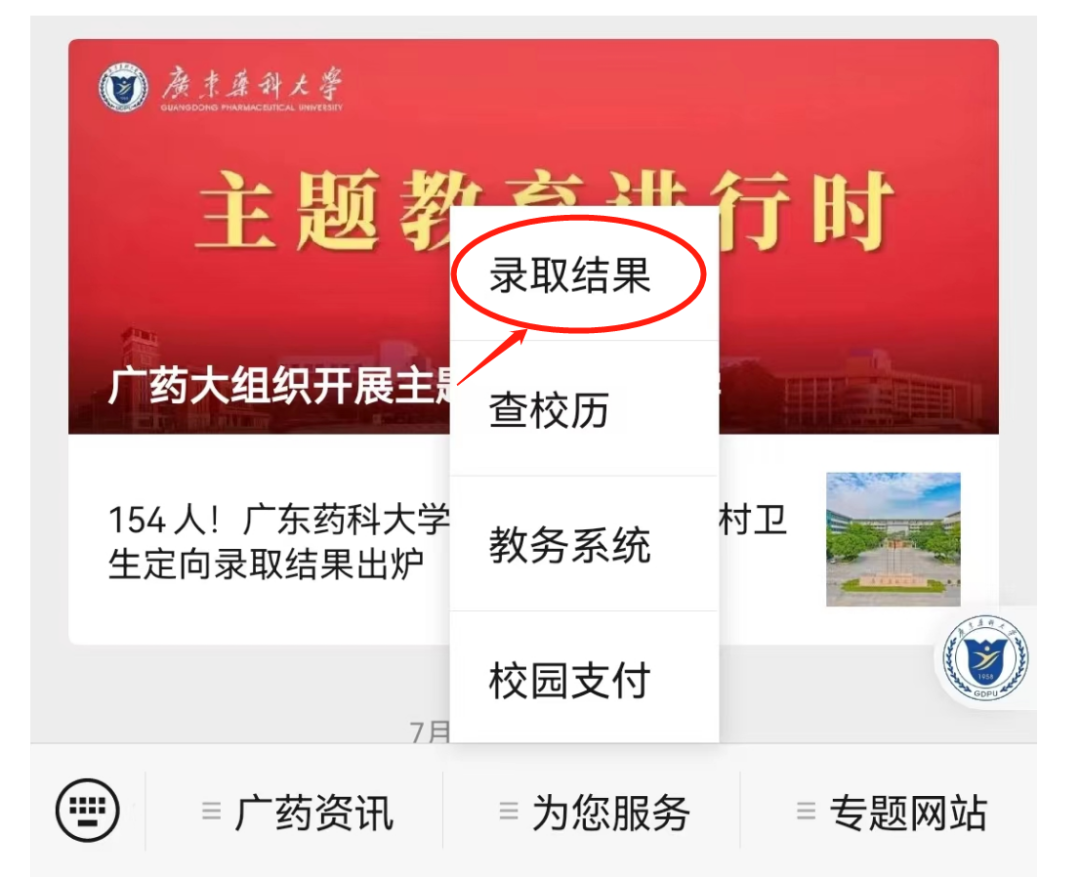Screen dimensions: 1080x879
Task: Tap the date label under the card
Action: click(430, 731)
